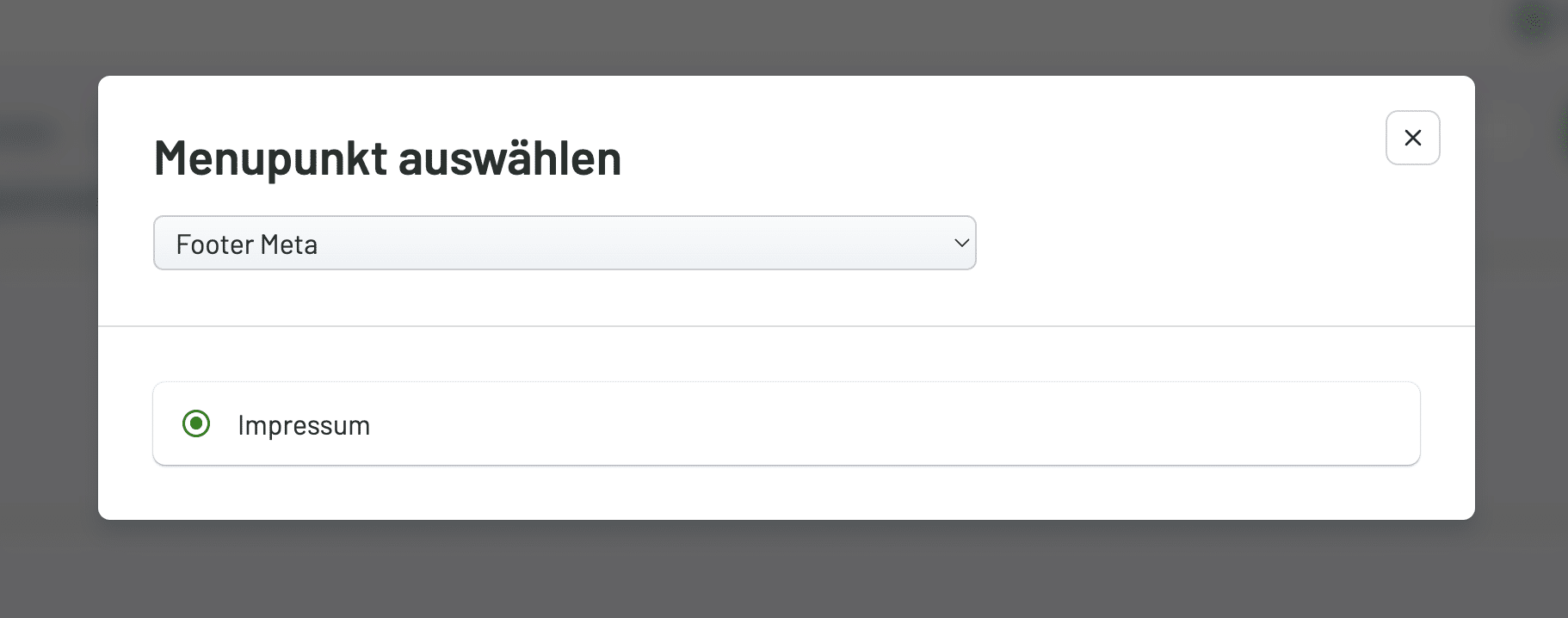Click the Footer Meta text in the select box
The height and width of the screenshot is (618, 1568).
pos(247,244)
